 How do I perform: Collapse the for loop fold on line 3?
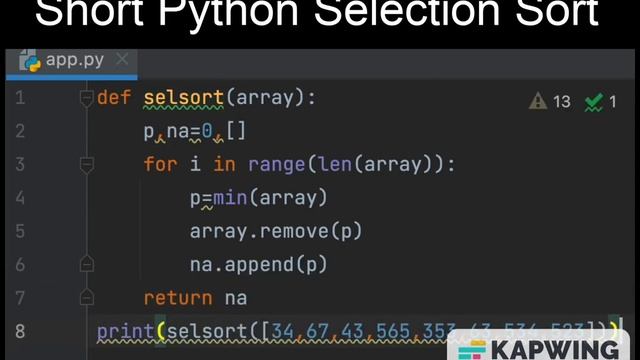pos(87,165)
